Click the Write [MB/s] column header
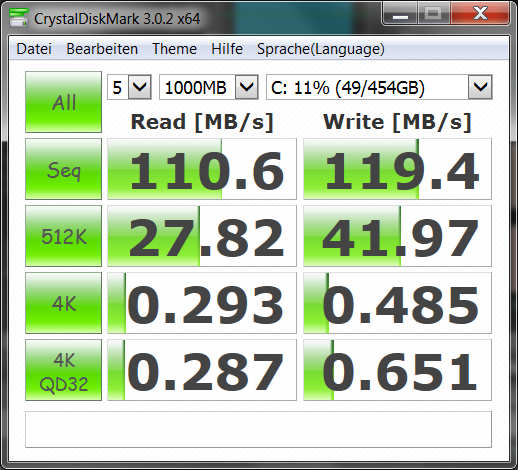This screenshot has width=518, height=470. pos(397,122)
